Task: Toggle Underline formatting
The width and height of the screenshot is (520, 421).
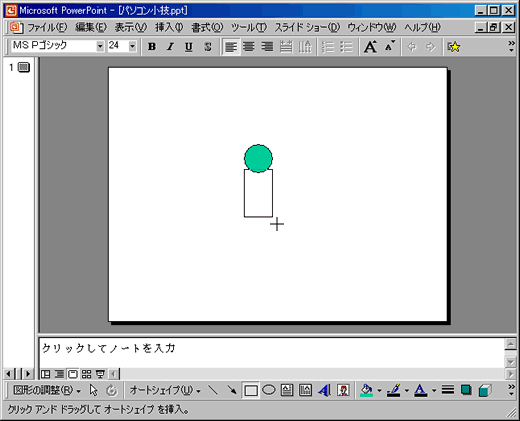Action: tap(189, 47)
